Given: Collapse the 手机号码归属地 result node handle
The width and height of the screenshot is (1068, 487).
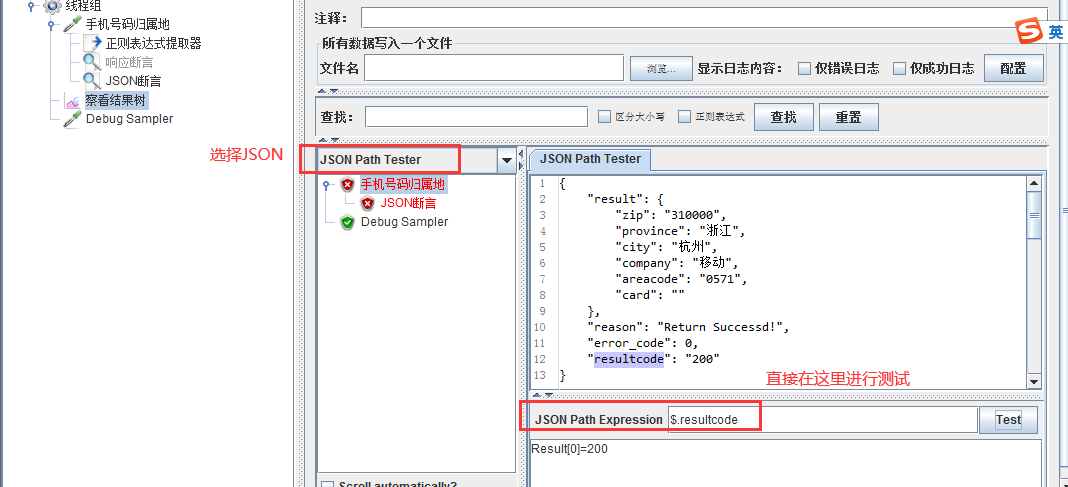Looking at the screenshot, I should tap(327, 185).
